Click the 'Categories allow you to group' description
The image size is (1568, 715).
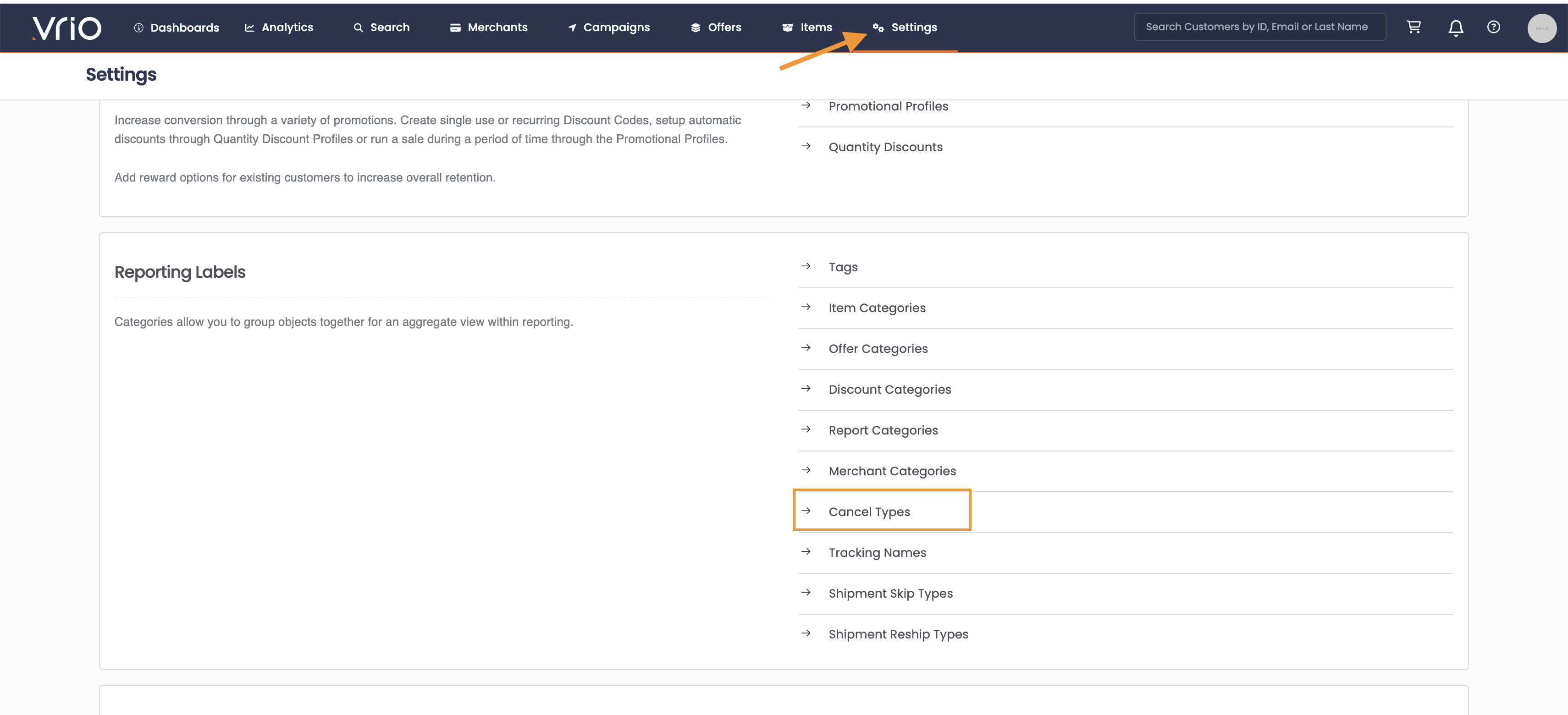tap(343, 322)
